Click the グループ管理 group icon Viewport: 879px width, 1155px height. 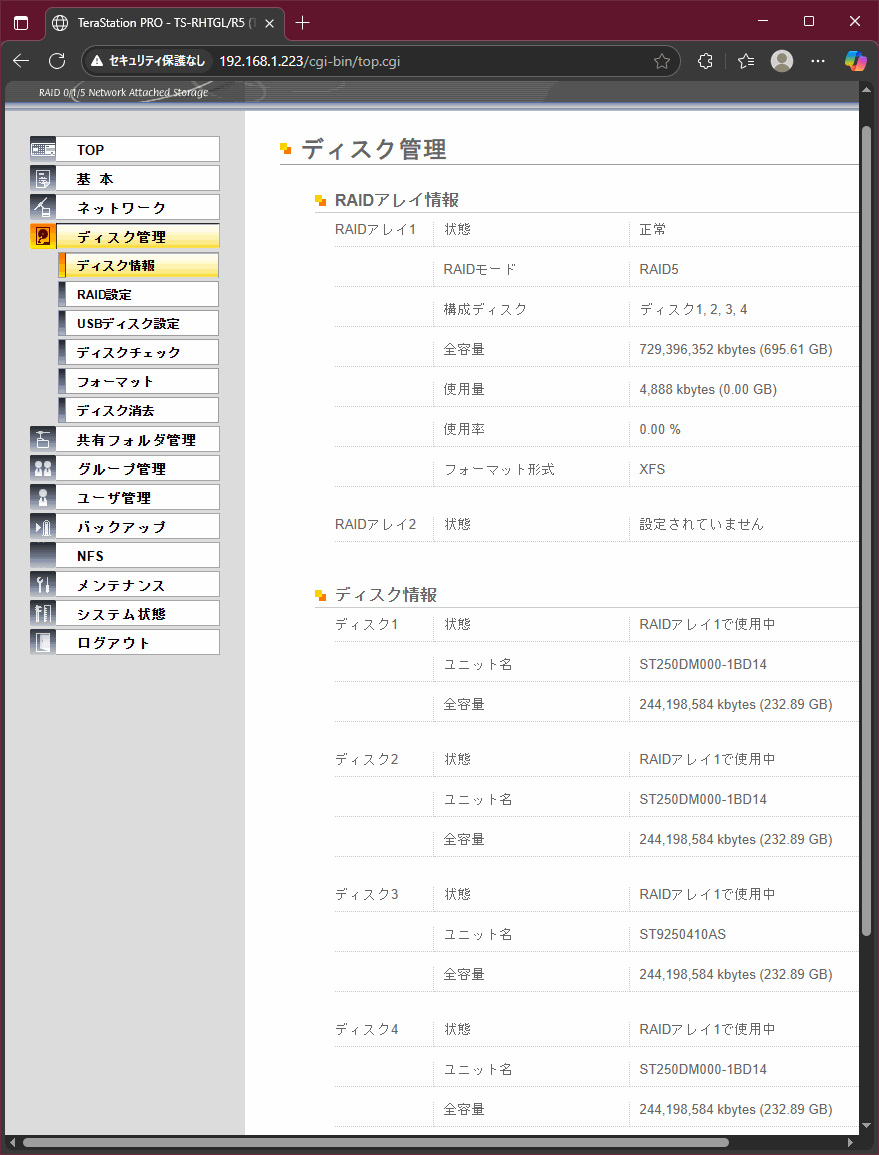[x=43, y=468]
